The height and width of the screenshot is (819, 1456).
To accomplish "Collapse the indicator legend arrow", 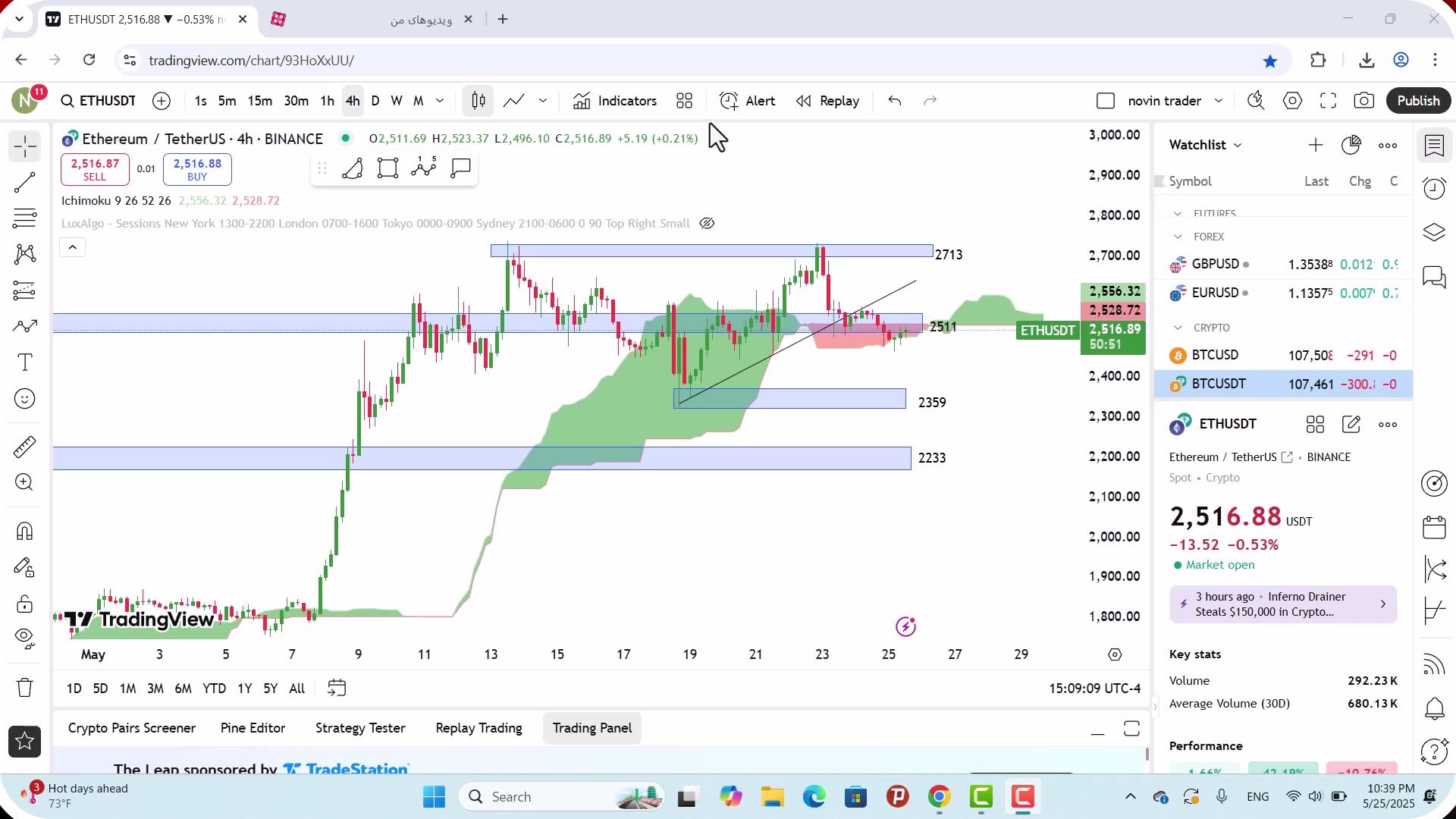I will (x=73, y=247).
